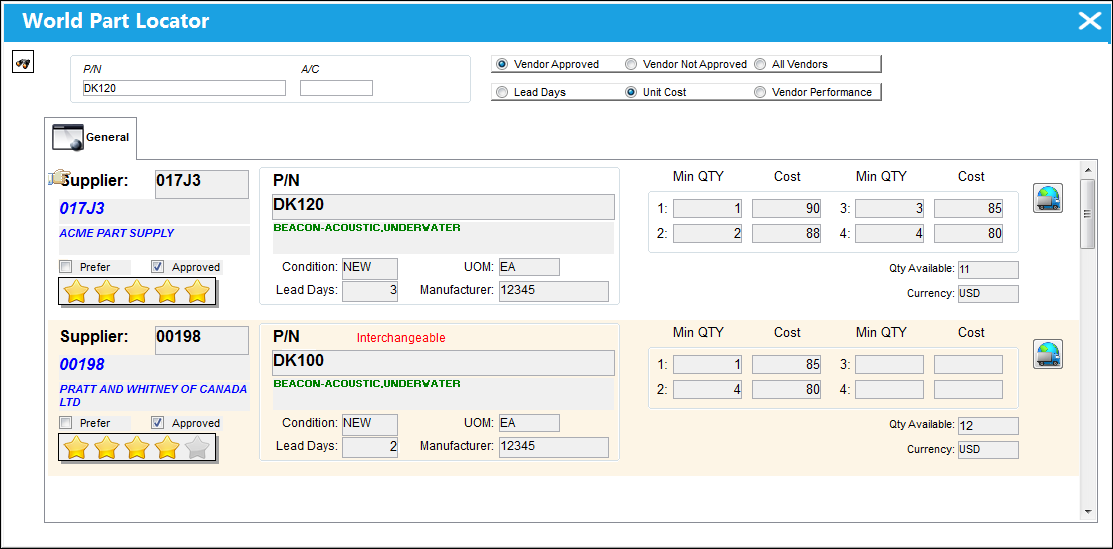Click the globe truck icon for supplier 017J3
Screen dimensions: 1113x549
[1048, 198]
